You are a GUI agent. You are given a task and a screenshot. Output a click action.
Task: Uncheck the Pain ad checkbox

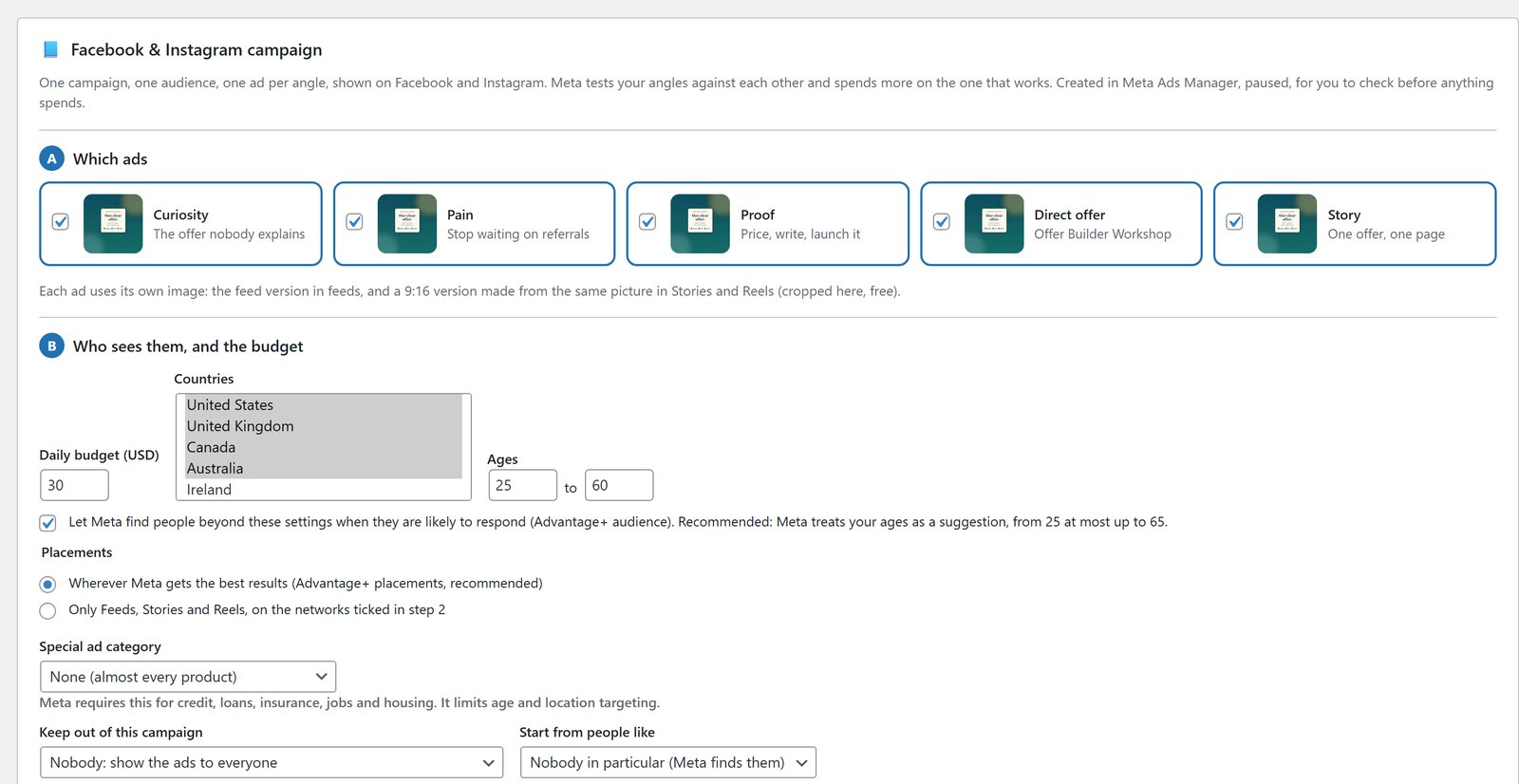tap(354, 221)
